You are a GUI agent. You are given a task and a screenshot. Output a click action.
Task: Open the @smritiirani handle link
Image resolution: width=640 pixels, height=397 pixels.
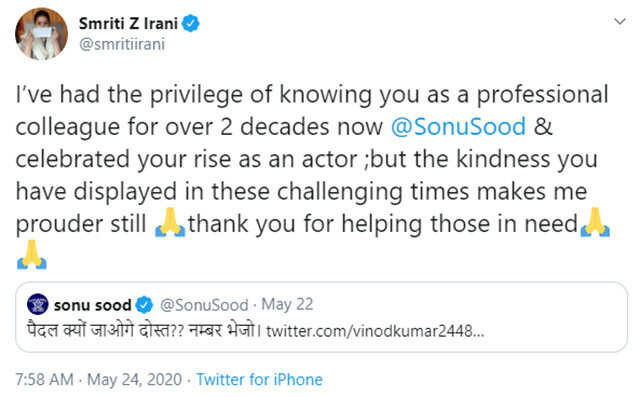[x=122, y=44]
